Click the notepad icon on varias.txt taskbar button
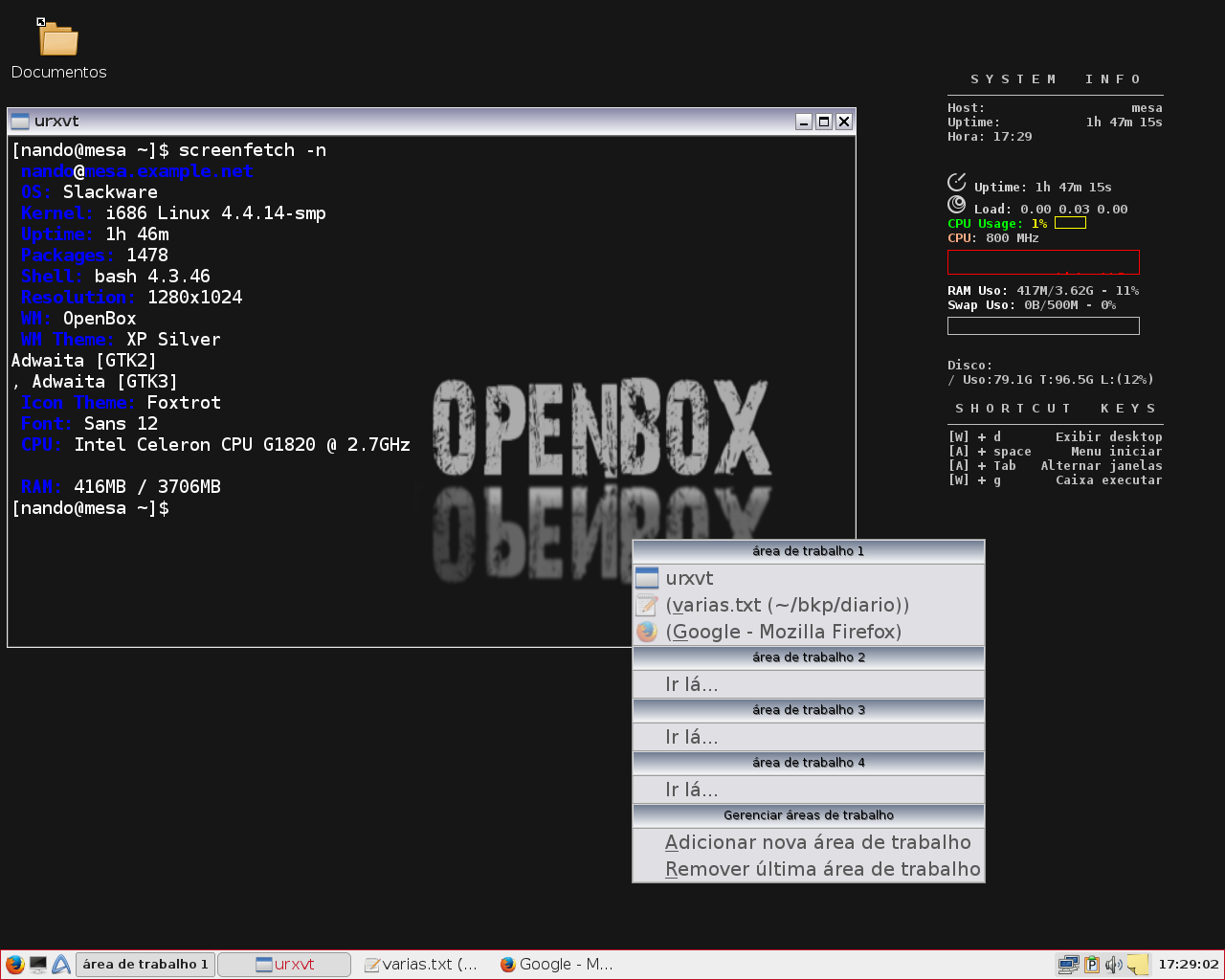The height and width of the screenshot is (980, 1225). [x=372, y=965]
